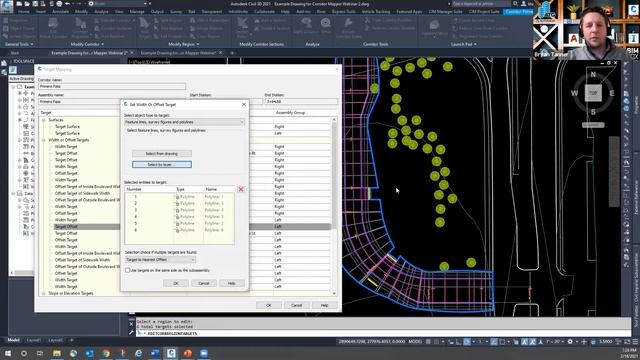
Task: Click the new drawing tab plus button
Action: [x=232, y=53]
